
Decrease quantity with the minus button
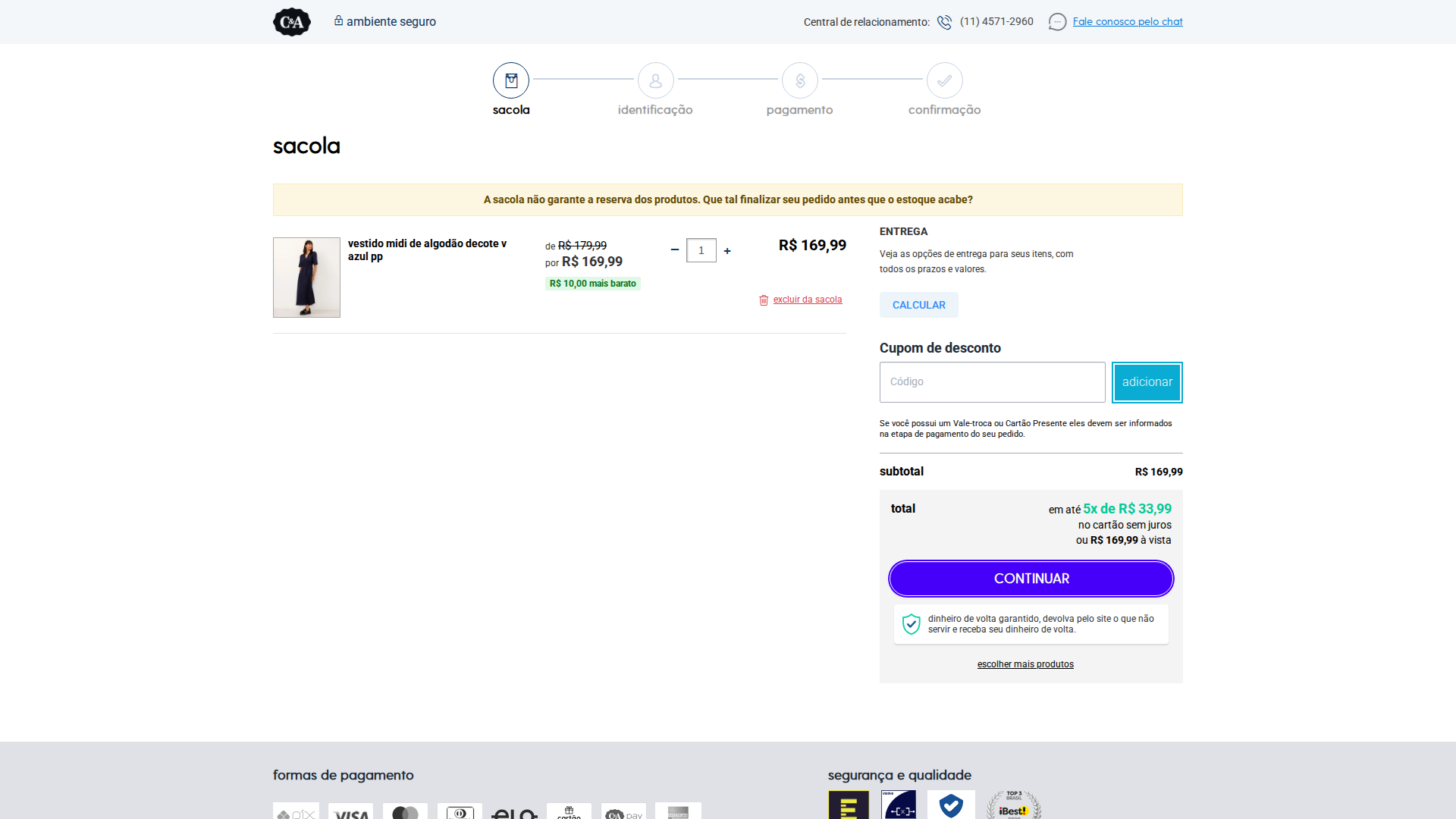coord(675,249)
